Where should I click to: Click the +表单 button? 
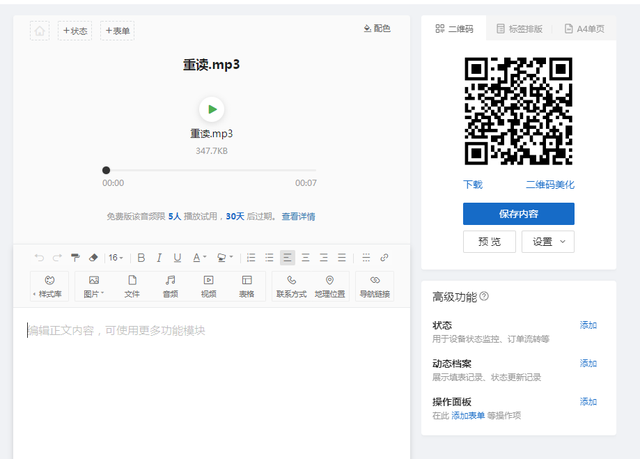[118, 31]
